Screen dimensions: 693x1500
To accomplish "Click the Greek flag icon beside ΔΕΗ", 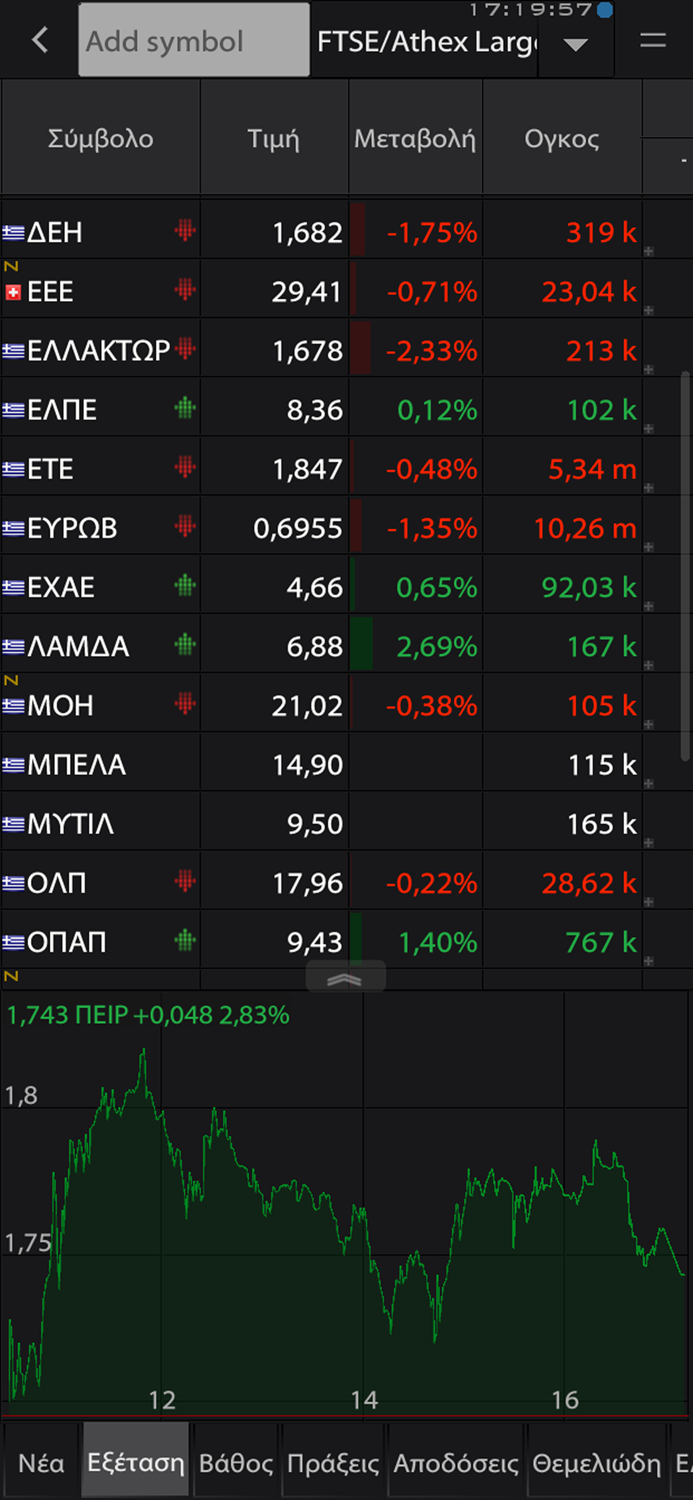I will [11, 231].
